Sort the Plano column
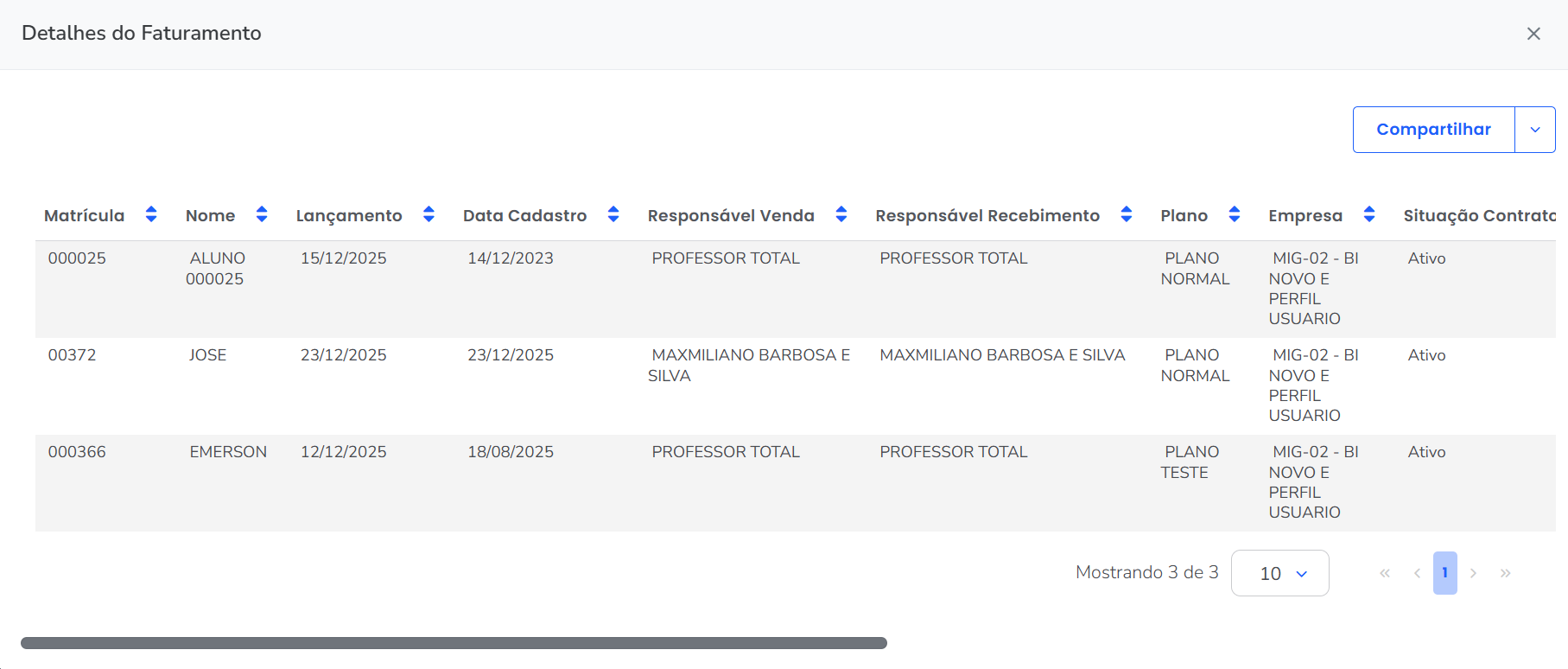1568x669 pixels. [x=1235, y=214]
